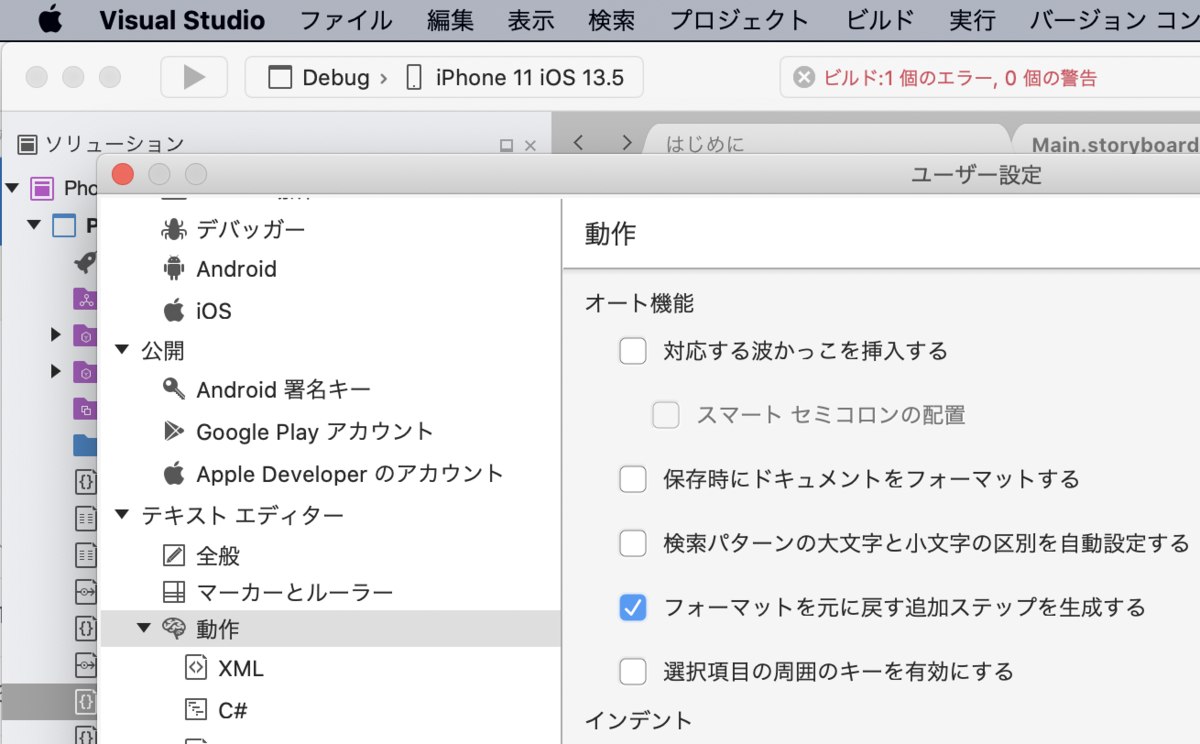This screenshot has width=1200, height=744.
Task: Click the Apple icon beside iOS
Action: point(174,310)
